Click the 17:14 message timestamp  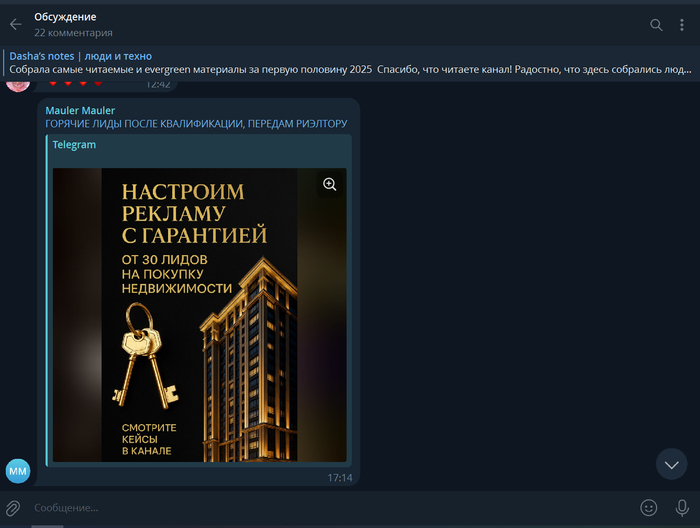point(340,478)
